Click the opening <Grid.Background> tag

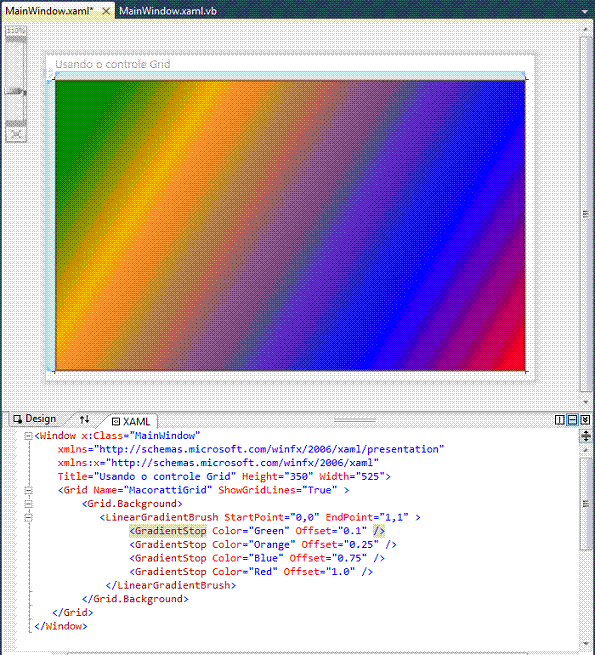coord(132,504)
